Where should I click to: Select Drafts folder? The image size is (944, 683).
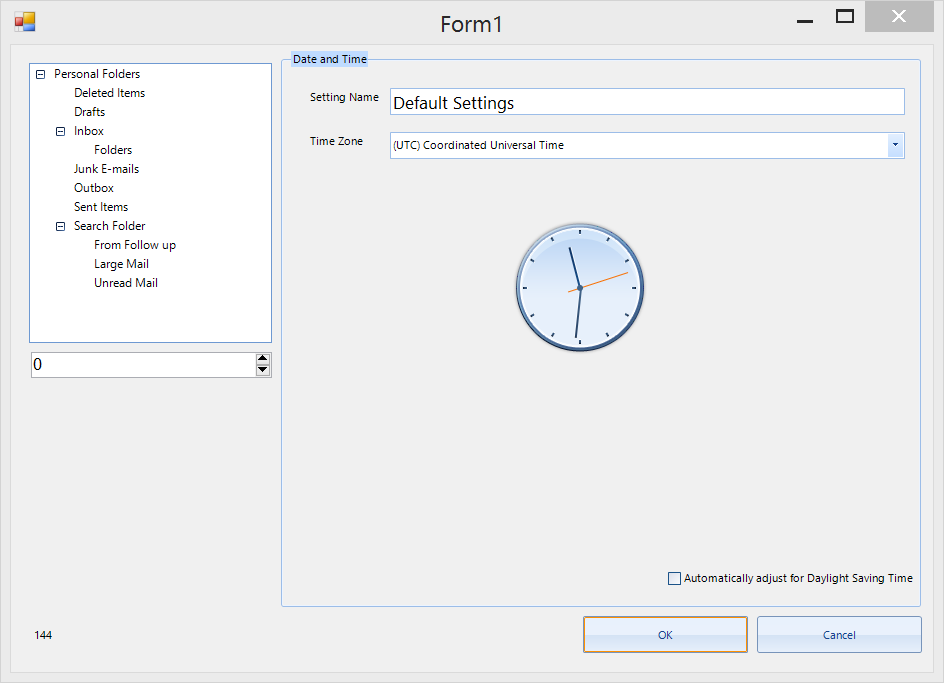pyautogui.click(x=90, y=112)
